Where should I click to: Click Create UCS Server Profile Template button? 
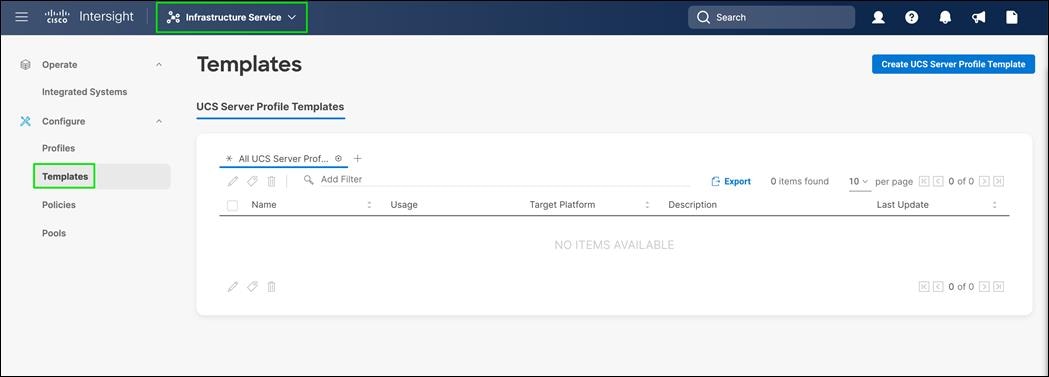click(953, 64)
